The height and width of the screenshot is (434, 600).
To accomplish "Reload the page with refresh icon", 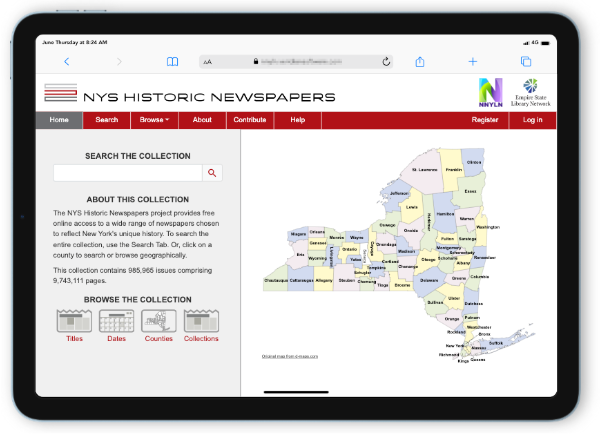I will [x=386, y=61].
